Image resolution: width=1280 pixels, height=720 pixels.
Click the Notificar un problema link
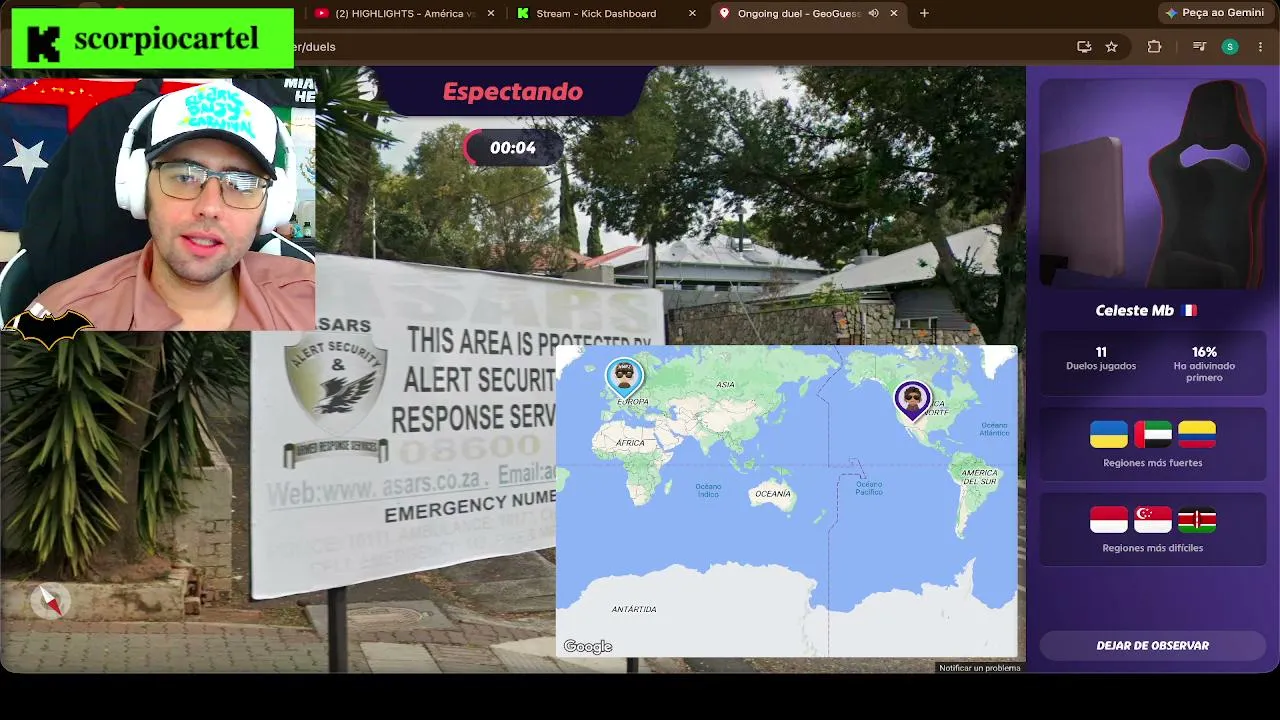pos(980,668)
